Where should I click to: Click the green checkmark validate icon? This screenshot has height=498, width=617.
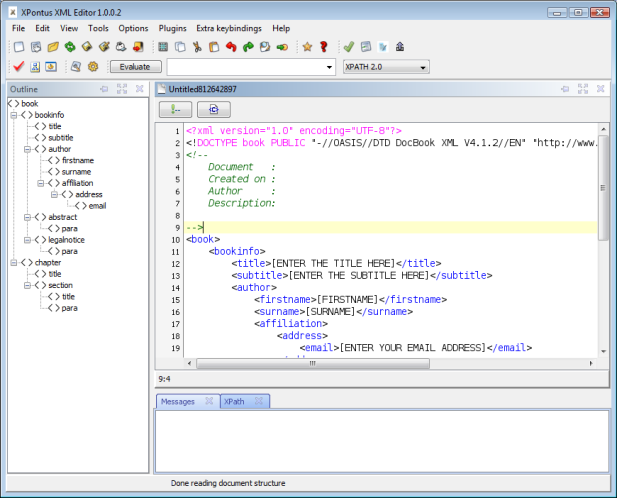pos(348,47)
